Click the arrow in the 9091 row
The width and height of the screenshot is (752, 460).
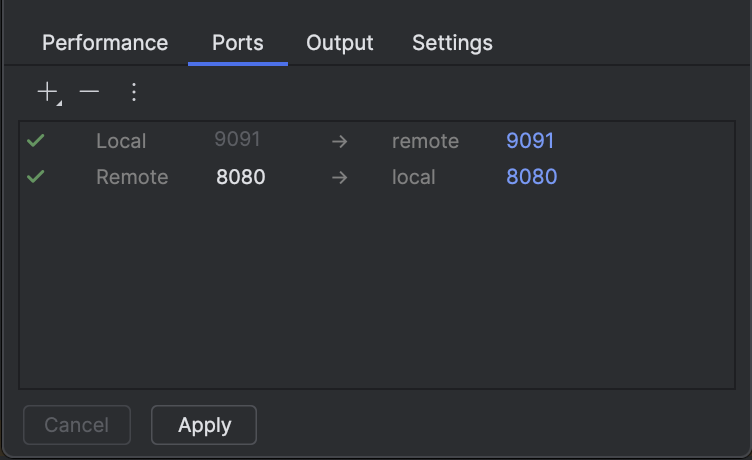point(340,141)
